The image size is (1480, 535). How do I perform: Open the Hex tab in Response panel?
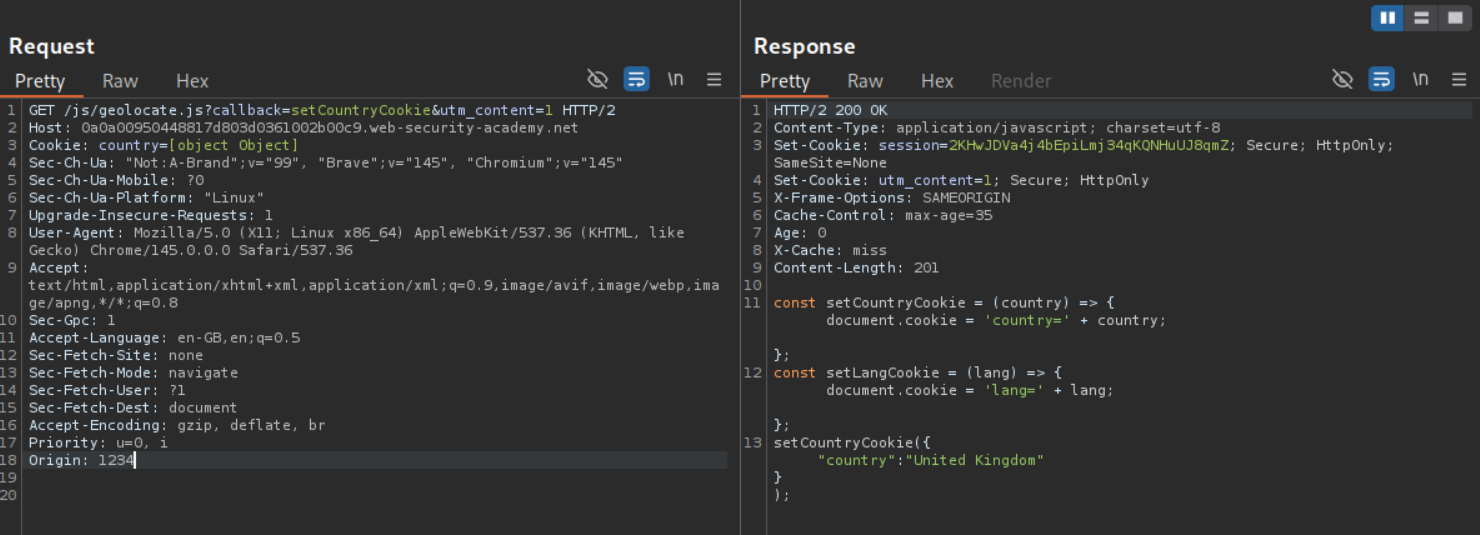937,81
